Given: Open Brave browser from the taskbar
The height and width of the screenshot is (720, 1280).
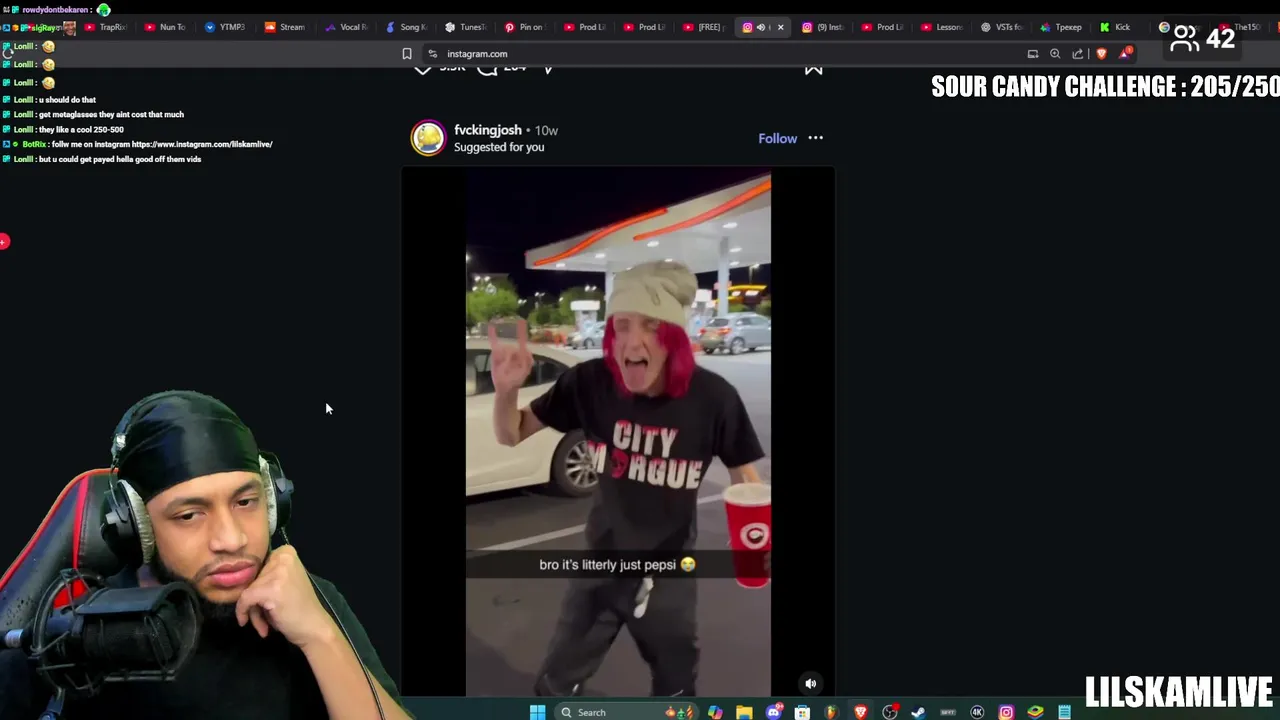Looking at the screenshot, I should pyautogui.click(x=860, y=712).
